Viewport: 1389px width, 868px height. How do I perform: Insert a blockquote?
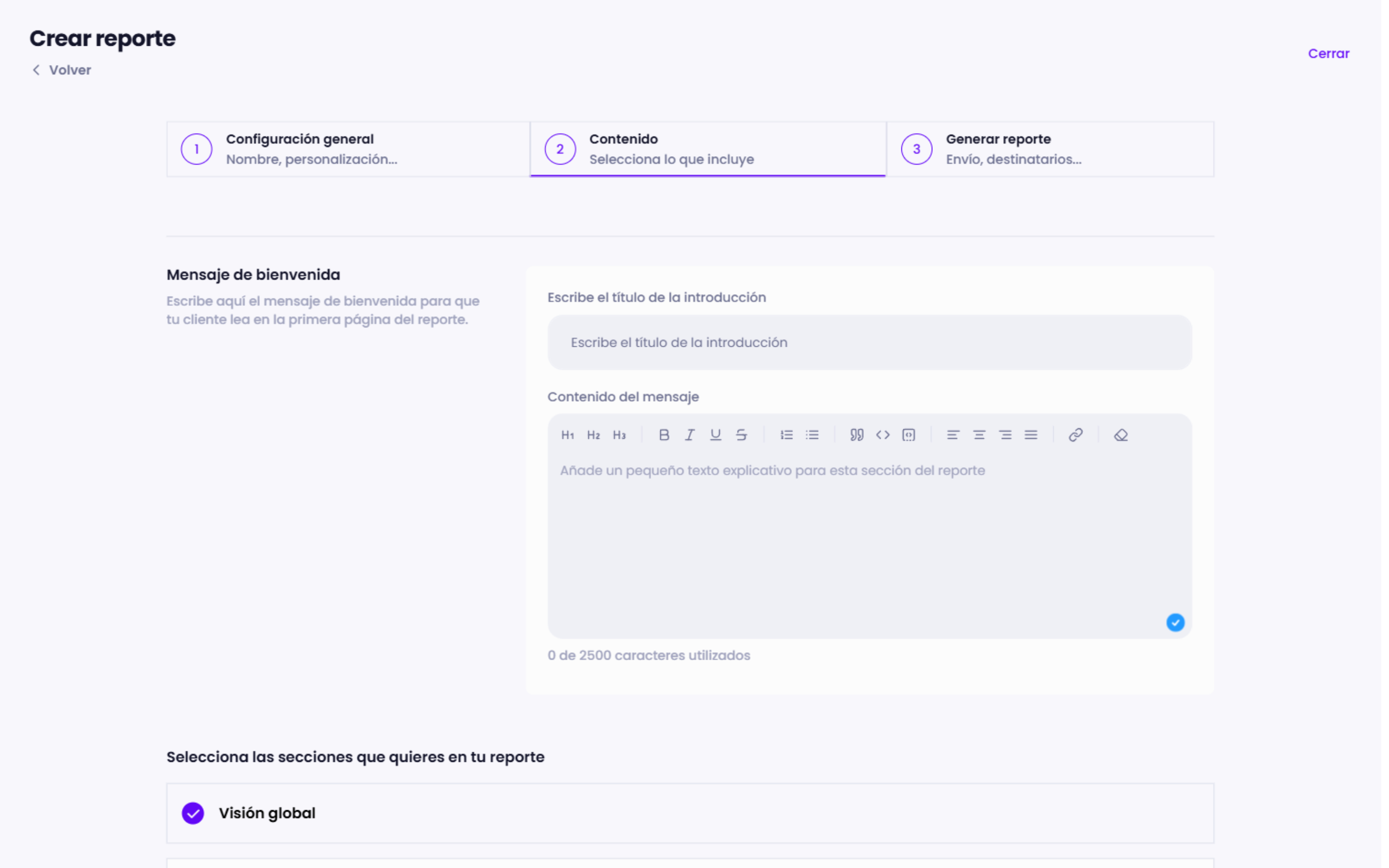point(857,435)
